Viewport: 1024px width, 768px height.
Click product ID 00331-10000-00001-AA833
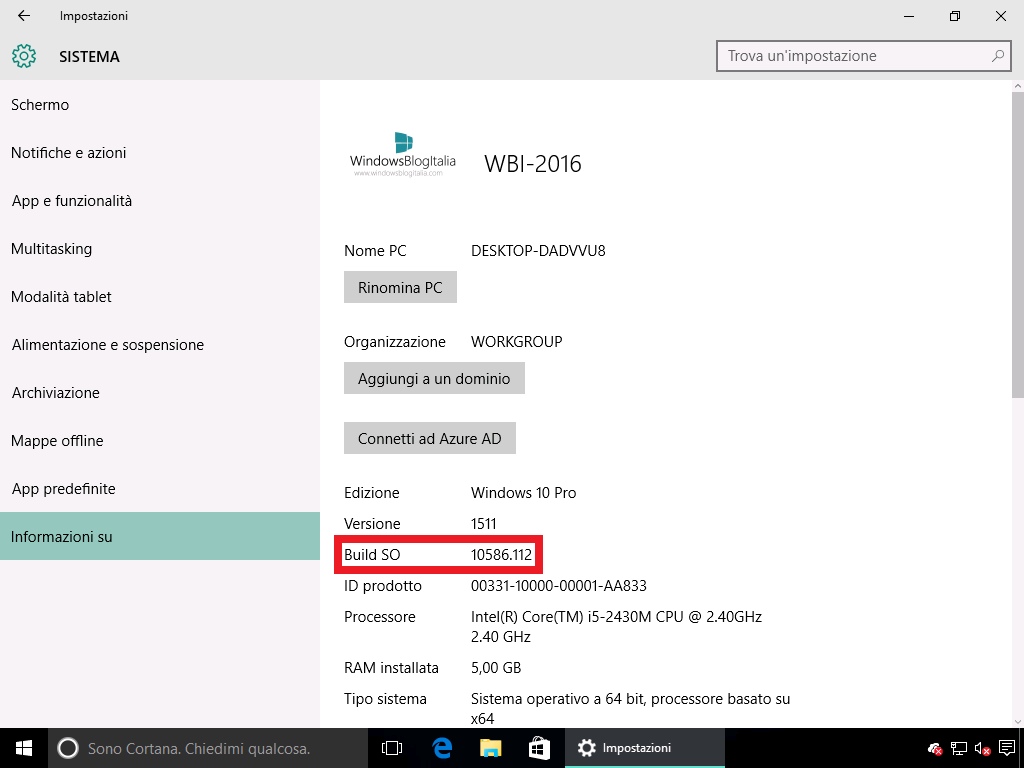coord(559,586)
